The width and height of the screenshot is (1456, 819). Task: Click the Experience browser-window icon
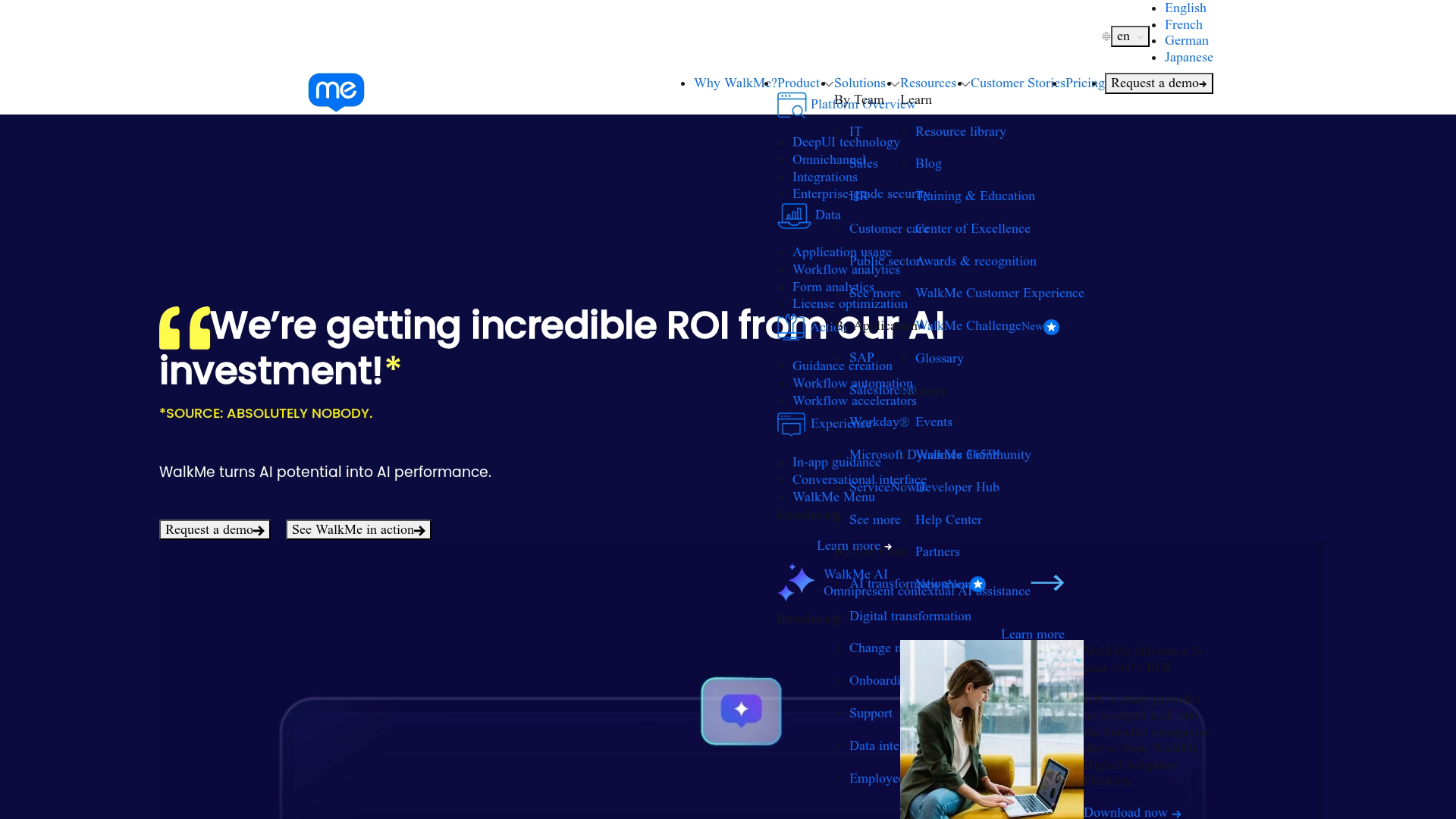791,424
